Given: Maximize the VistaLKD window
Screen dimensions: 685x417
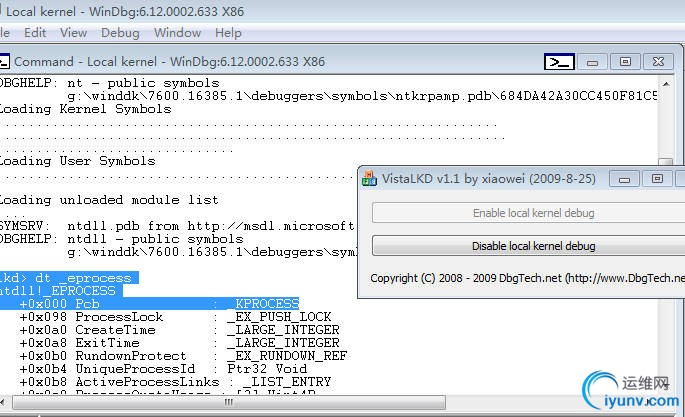Looking at the screenshot, I should pyautogui.click(x=657, y=179).
